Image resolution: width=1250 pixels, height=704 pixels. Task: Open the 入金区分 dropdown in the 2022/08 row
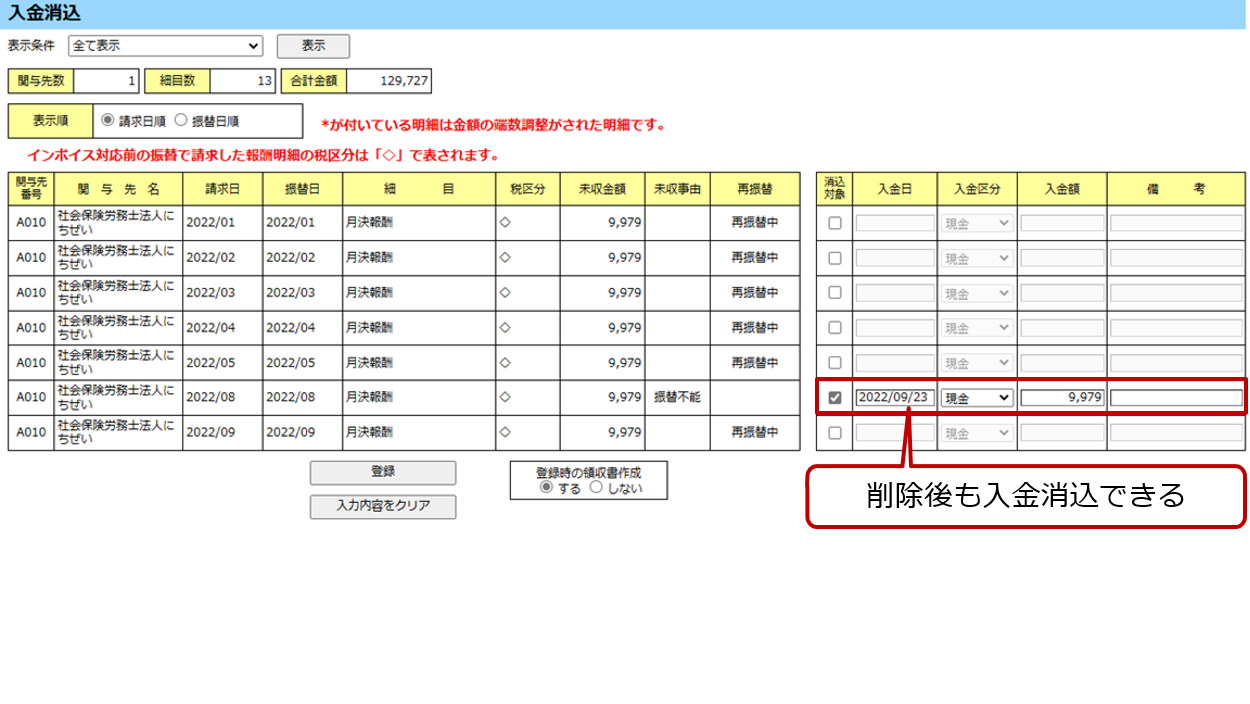[x=977, y=398]
